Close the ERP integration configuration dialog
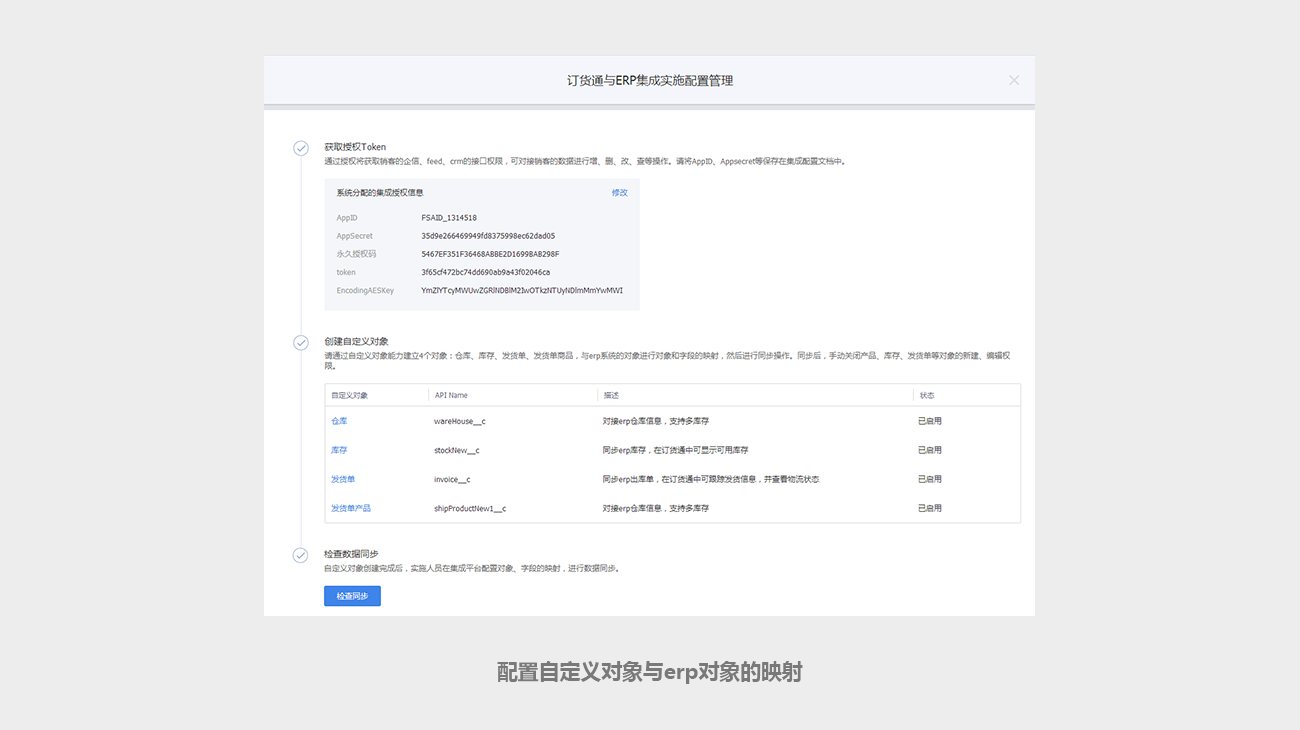 pos(1014,80)
